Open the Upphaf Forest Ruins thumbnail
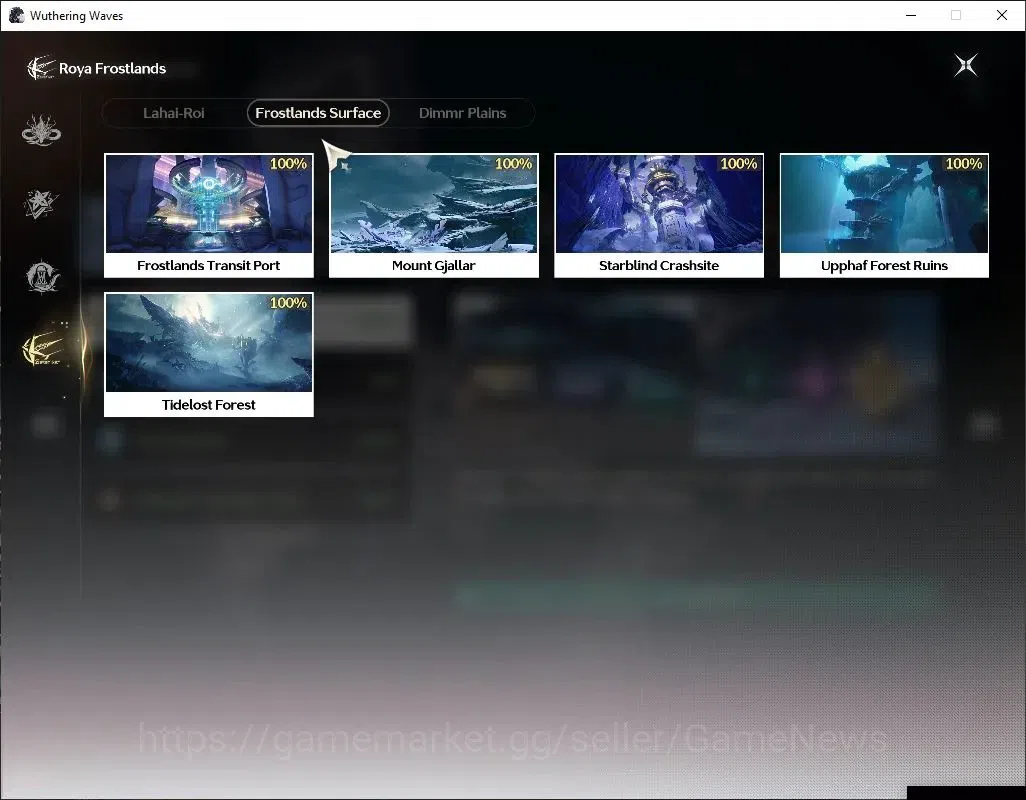 pyautogui.click(x=884, y=203)
